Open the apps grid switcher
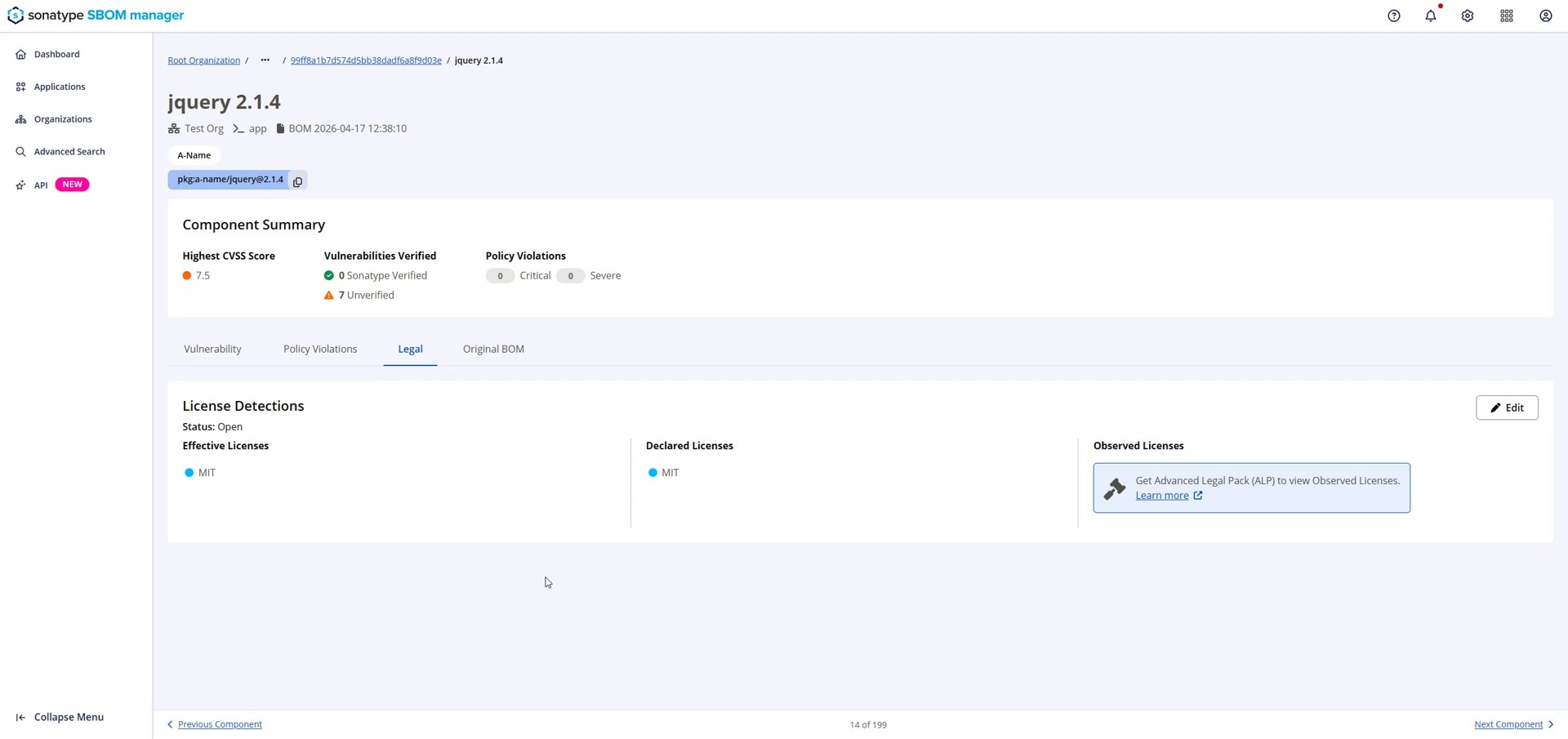 pyautogui.click(x=1507, y=16)
